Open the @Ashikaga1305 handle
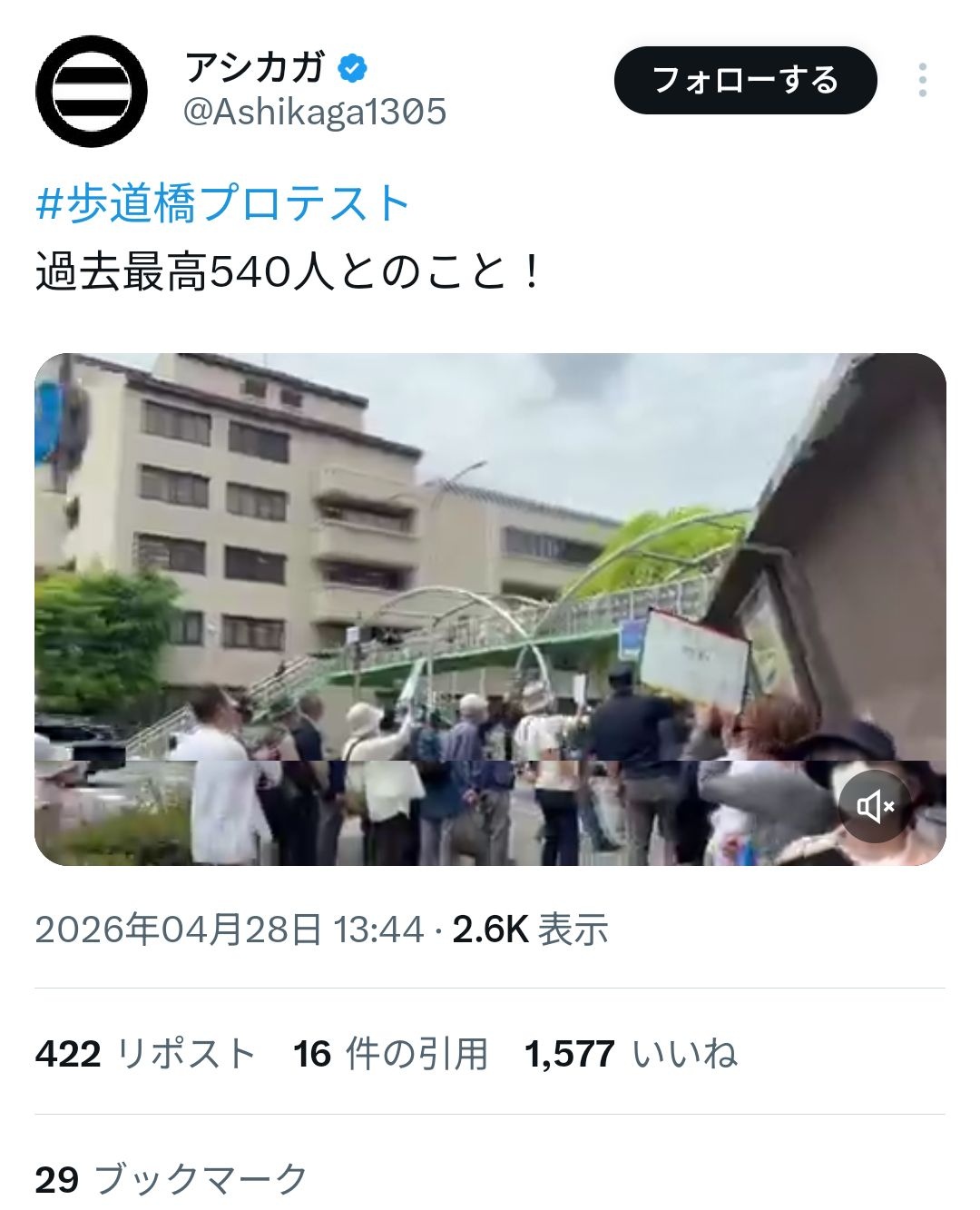The width and height of the screenshot is (980, 1210). click(315, 112)
